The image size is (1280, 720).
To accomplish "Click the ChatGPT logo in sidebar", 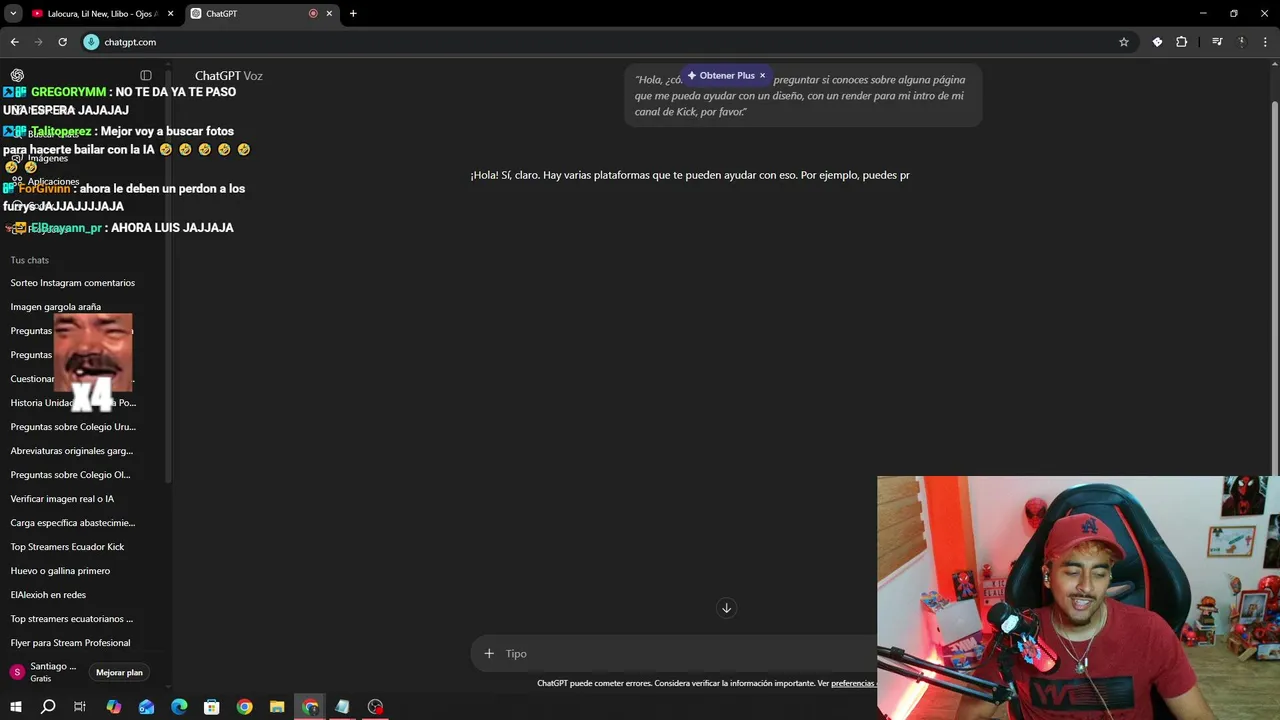I will [17, 75].
